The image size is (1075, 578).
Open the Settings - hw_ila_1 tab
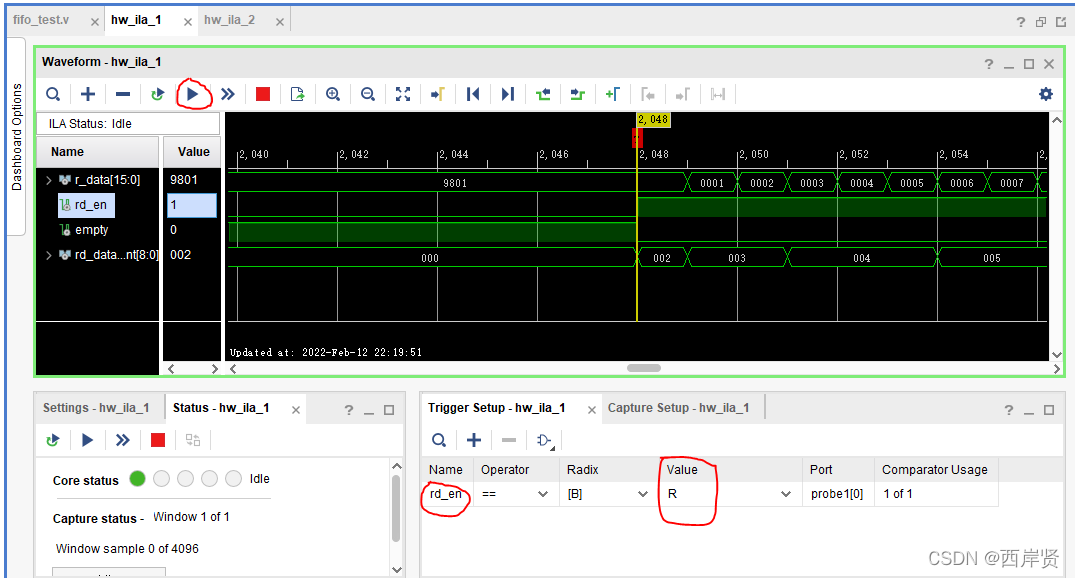tap(96, 408)
